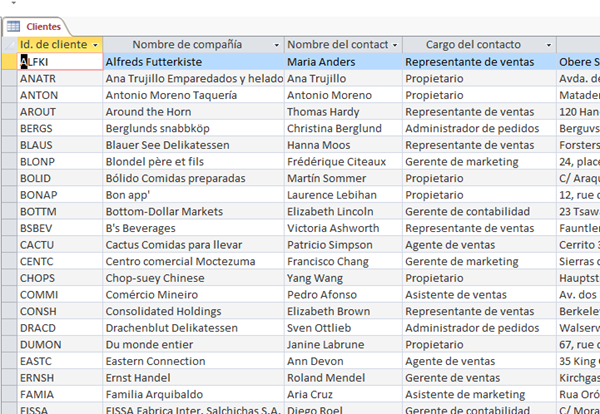Click the cell Du monde entier
Image resolution: width=600 pixels, height=414 pixels.
click(193, 345)
